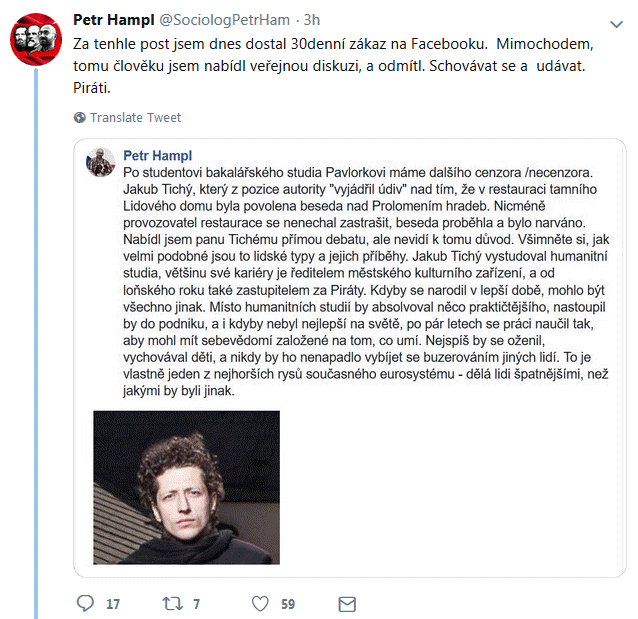This screenshot has width=638, height=619.
Task: Like the tweet with the heart icon
Action: pos(260,603)
